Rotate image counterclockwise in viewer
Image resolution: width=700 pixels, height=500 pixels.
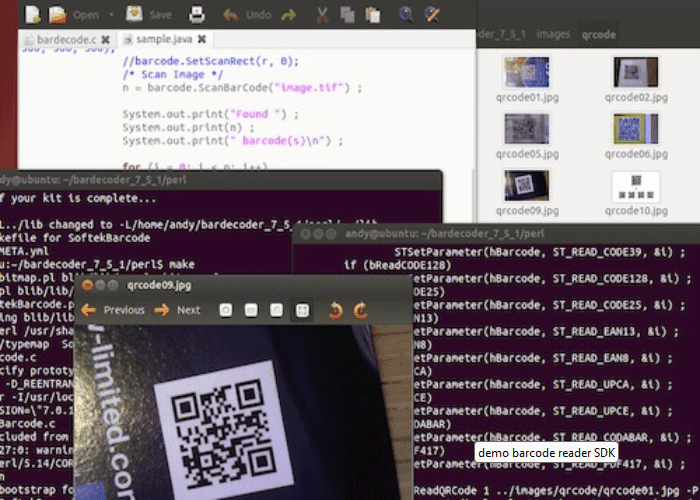[336, 311]
